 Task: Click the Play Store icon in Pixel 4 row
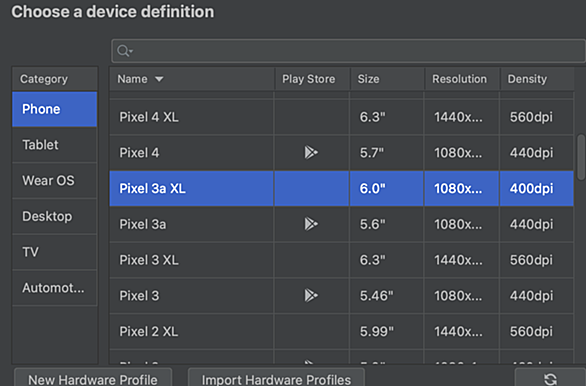tap(311, 152)
